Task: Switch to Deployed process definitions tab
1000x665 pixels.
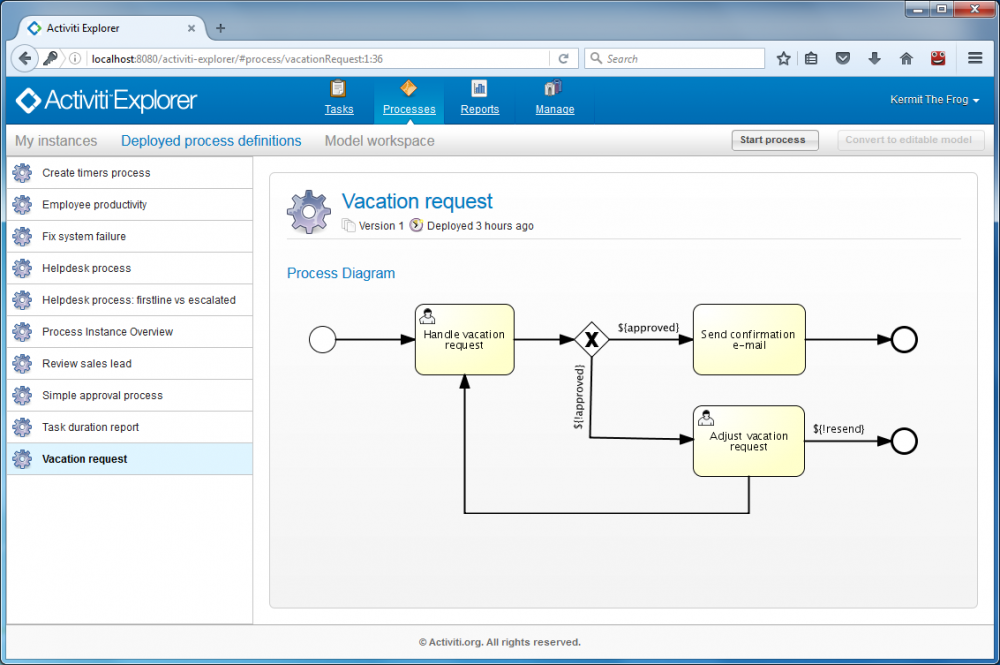Action: 211,141
